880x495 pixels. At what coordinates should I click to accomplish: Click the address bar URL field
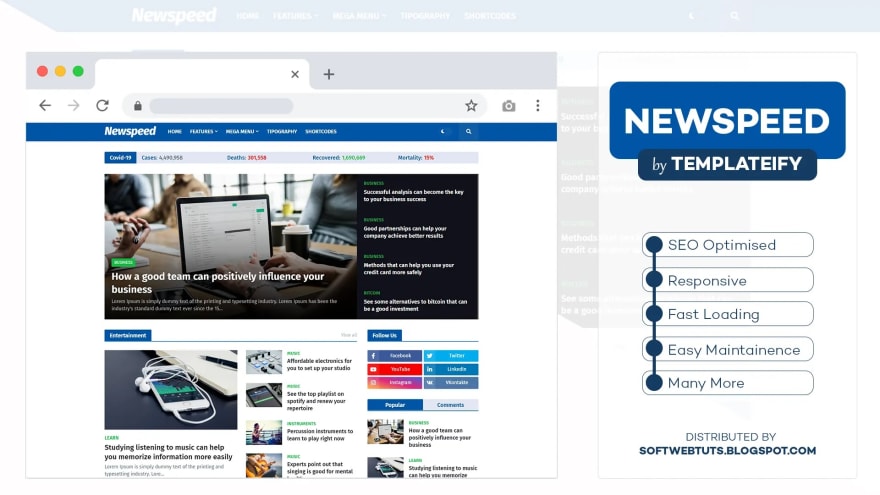pyautogui.click(x=304, y=106)
